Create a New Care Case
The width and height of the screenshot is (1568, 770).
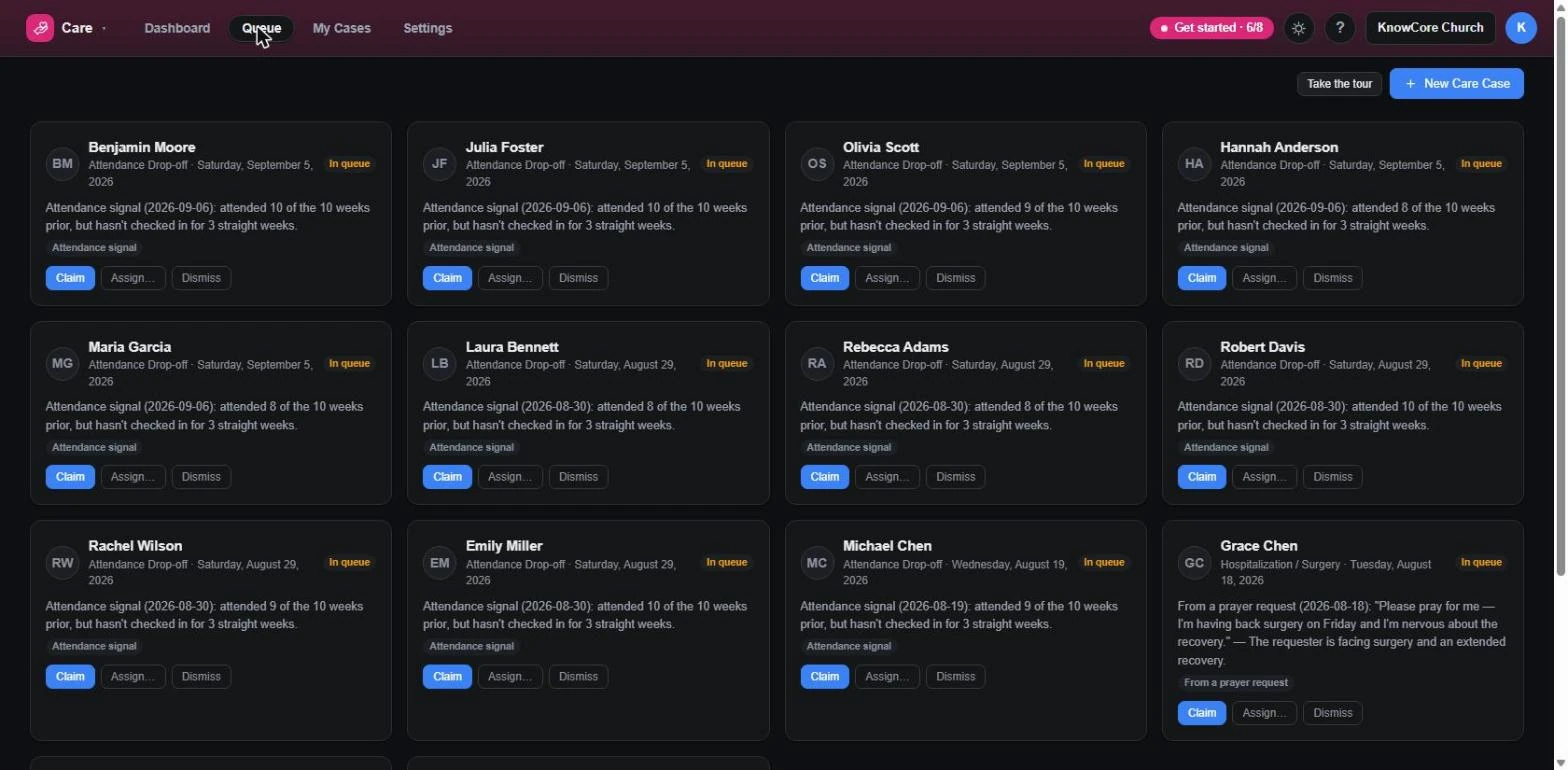tap(1456, 84)
